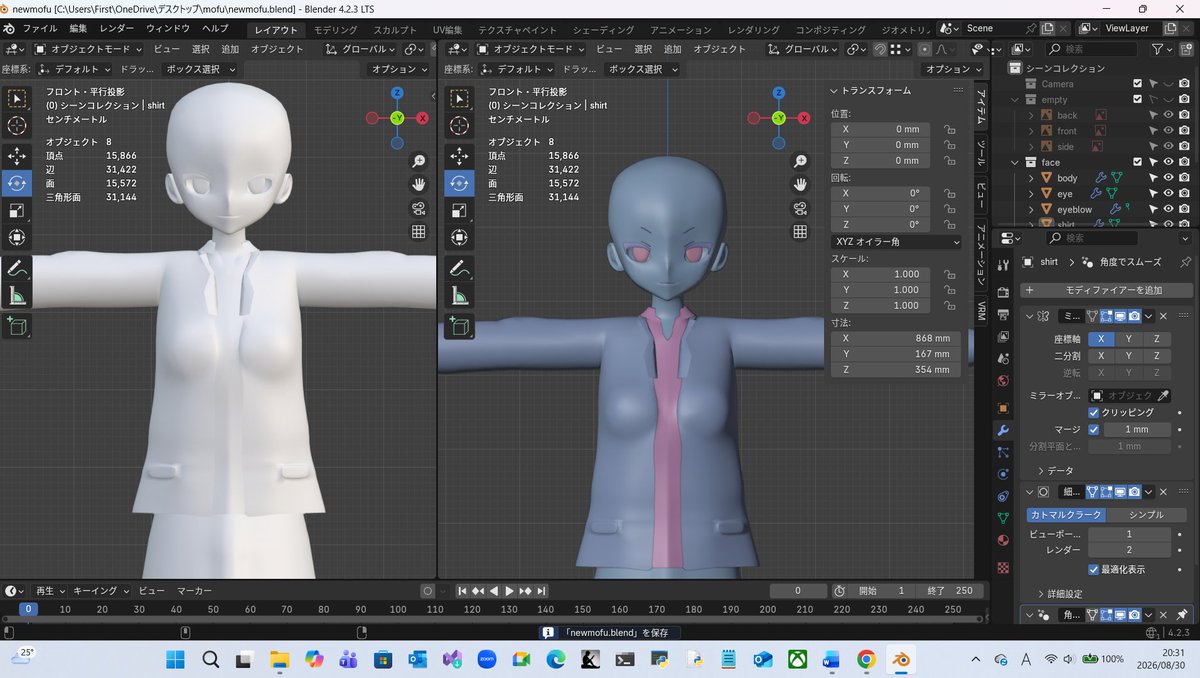Open the XYZ Euler rotation mode dropdown
This screenshot has width=1200, height=678.
pyautogui.click(x=896, y=242)
